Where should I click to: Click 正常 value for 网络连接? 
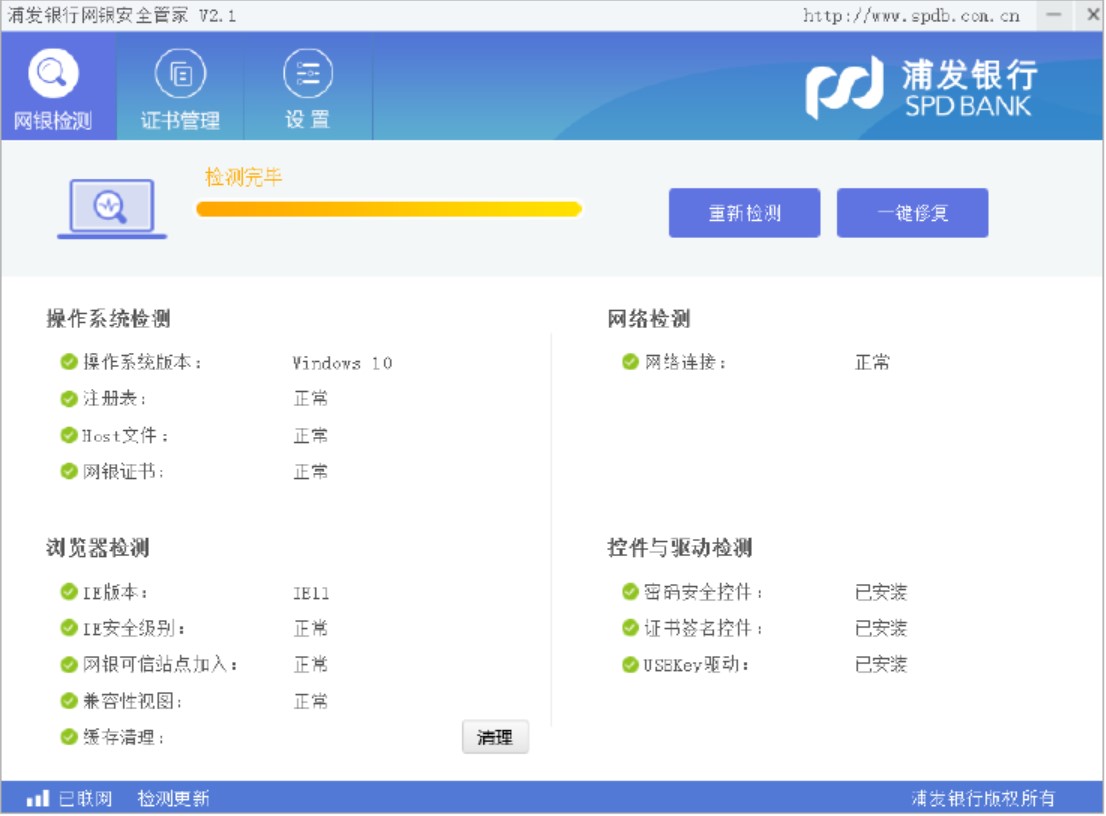coord(873,363)
